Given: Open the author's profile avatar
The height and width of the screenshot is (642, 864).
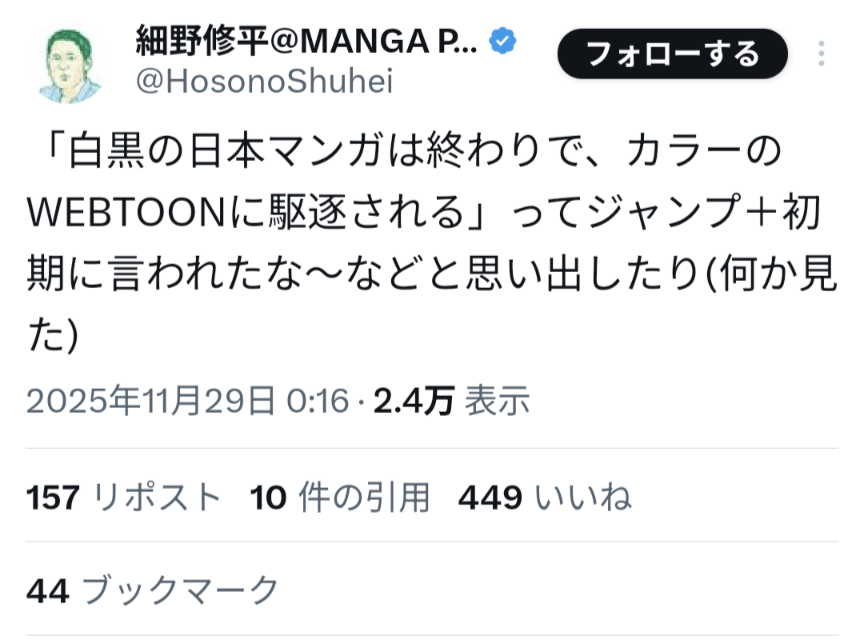Looking at the screenshot, I should pyautogui.click(x=70, y=64).
